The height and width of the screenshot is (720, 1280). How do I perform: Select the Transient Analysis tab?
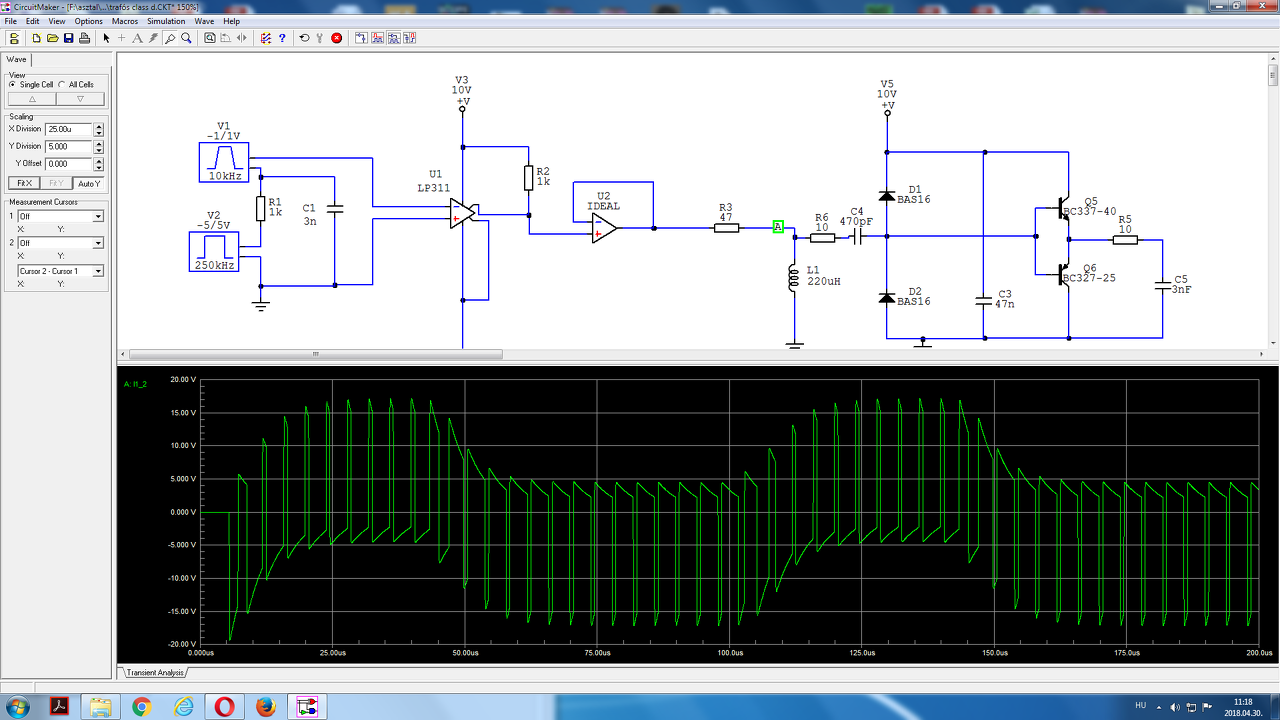154,672
